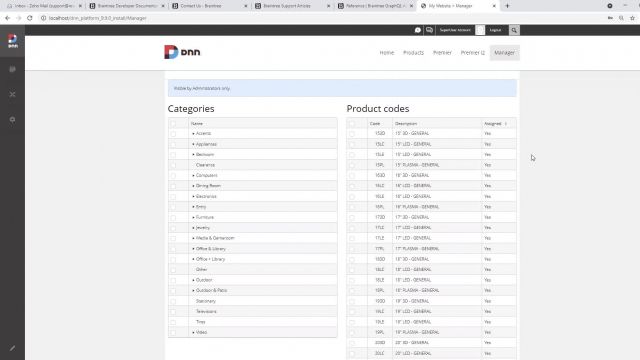640x360 pixels.
Task: Sort by the Description column header
Action: point(406,123)
